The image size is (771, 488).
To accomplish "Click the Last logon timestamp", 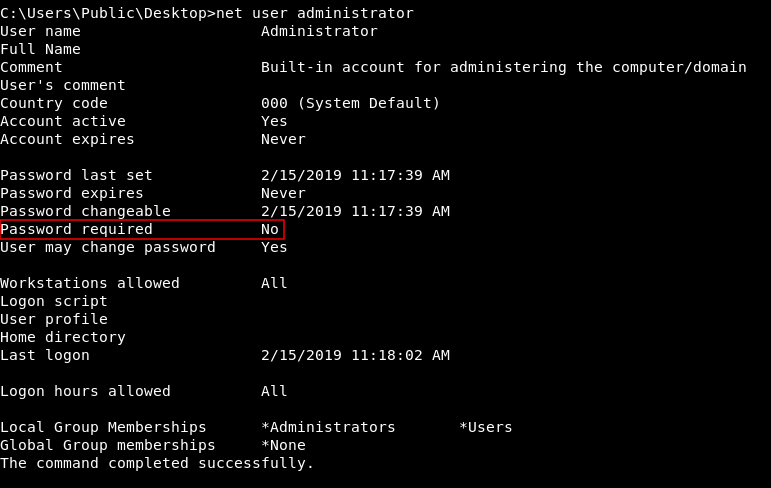I will pyautogui.click(x=355, y=355).
